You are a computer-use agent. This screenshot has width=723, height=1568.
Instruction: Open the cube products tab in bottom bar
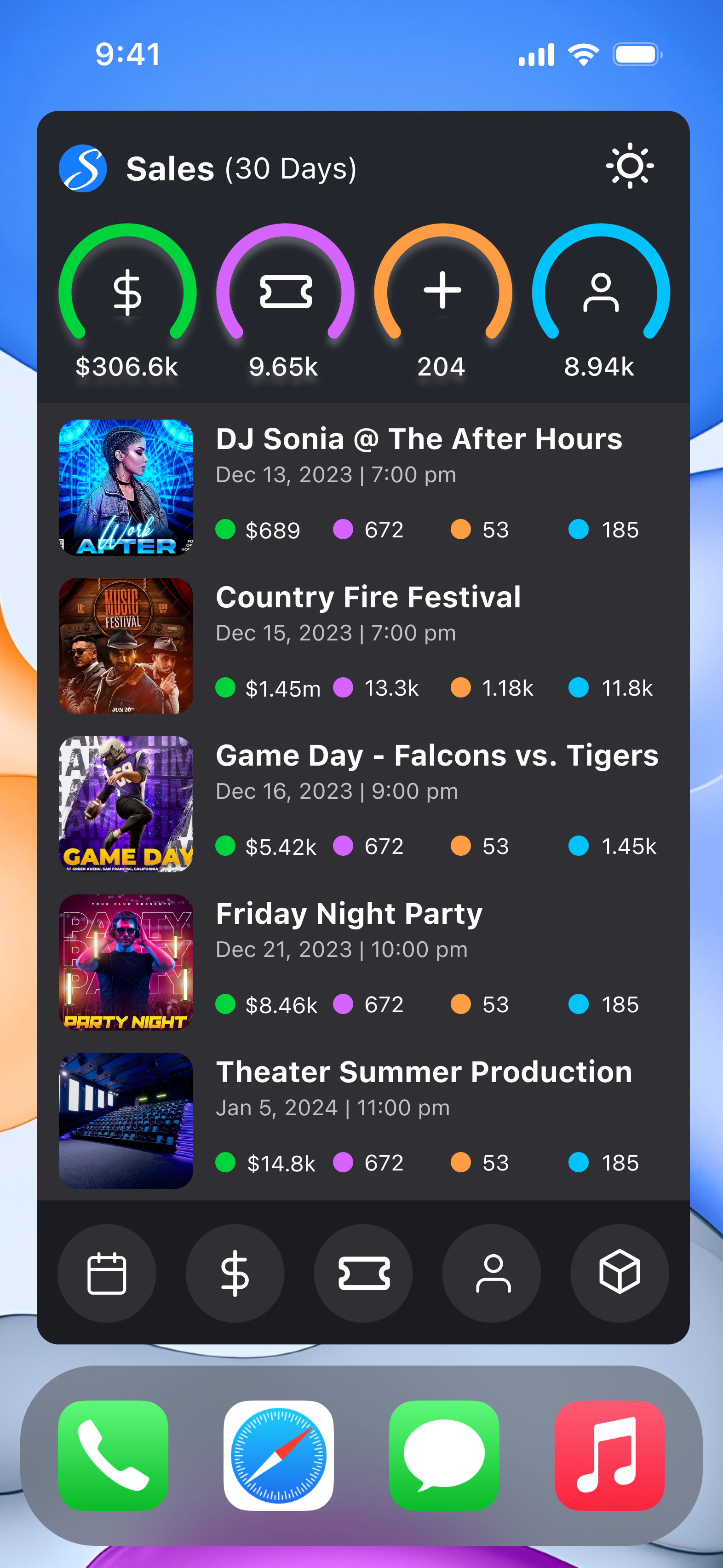pos(620,1273)
